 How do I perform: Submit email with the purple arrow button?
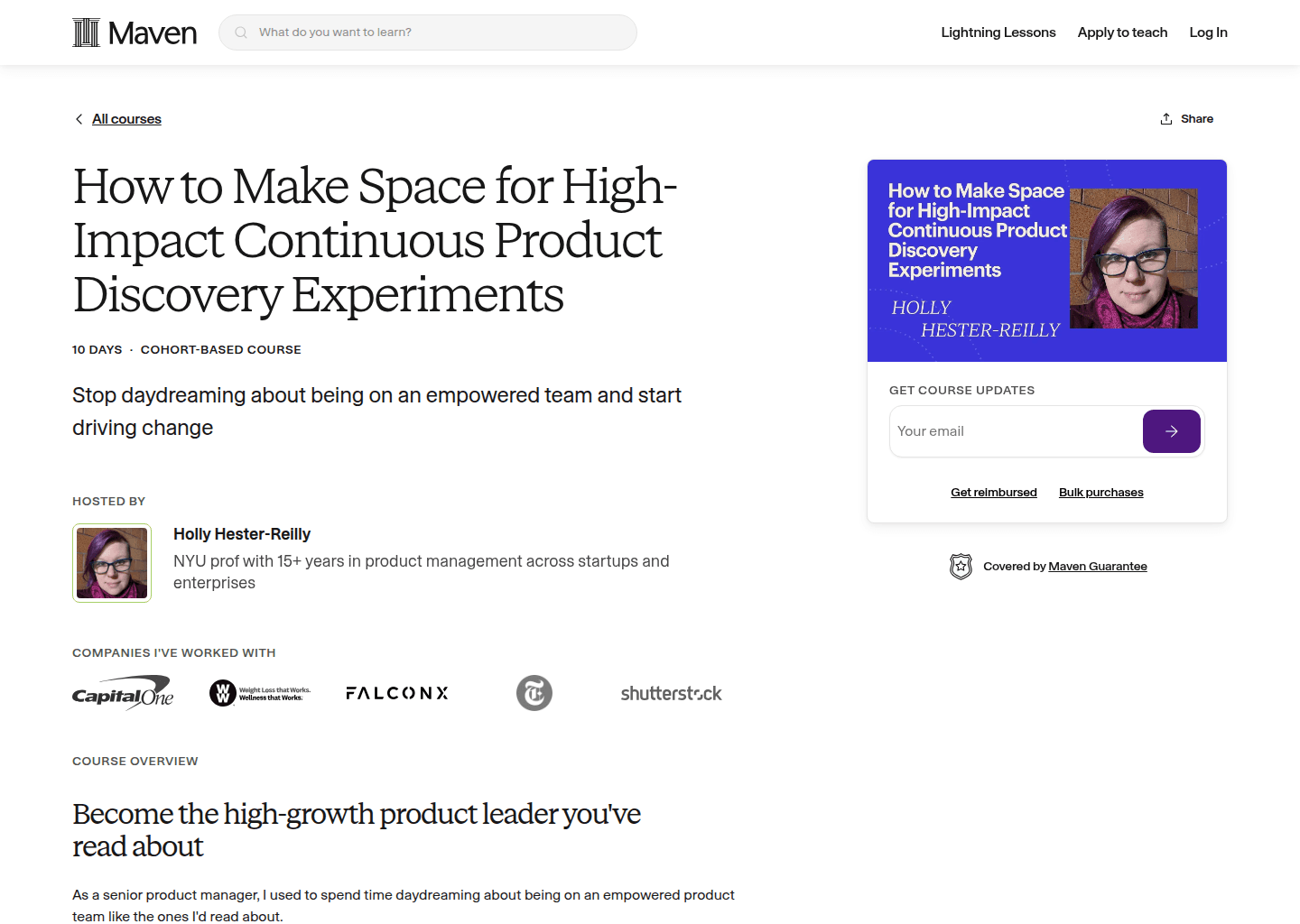coord(1171,431)
